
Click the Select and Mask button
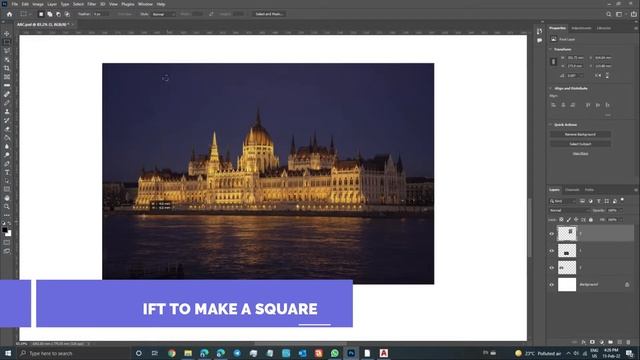pos(269,14)
